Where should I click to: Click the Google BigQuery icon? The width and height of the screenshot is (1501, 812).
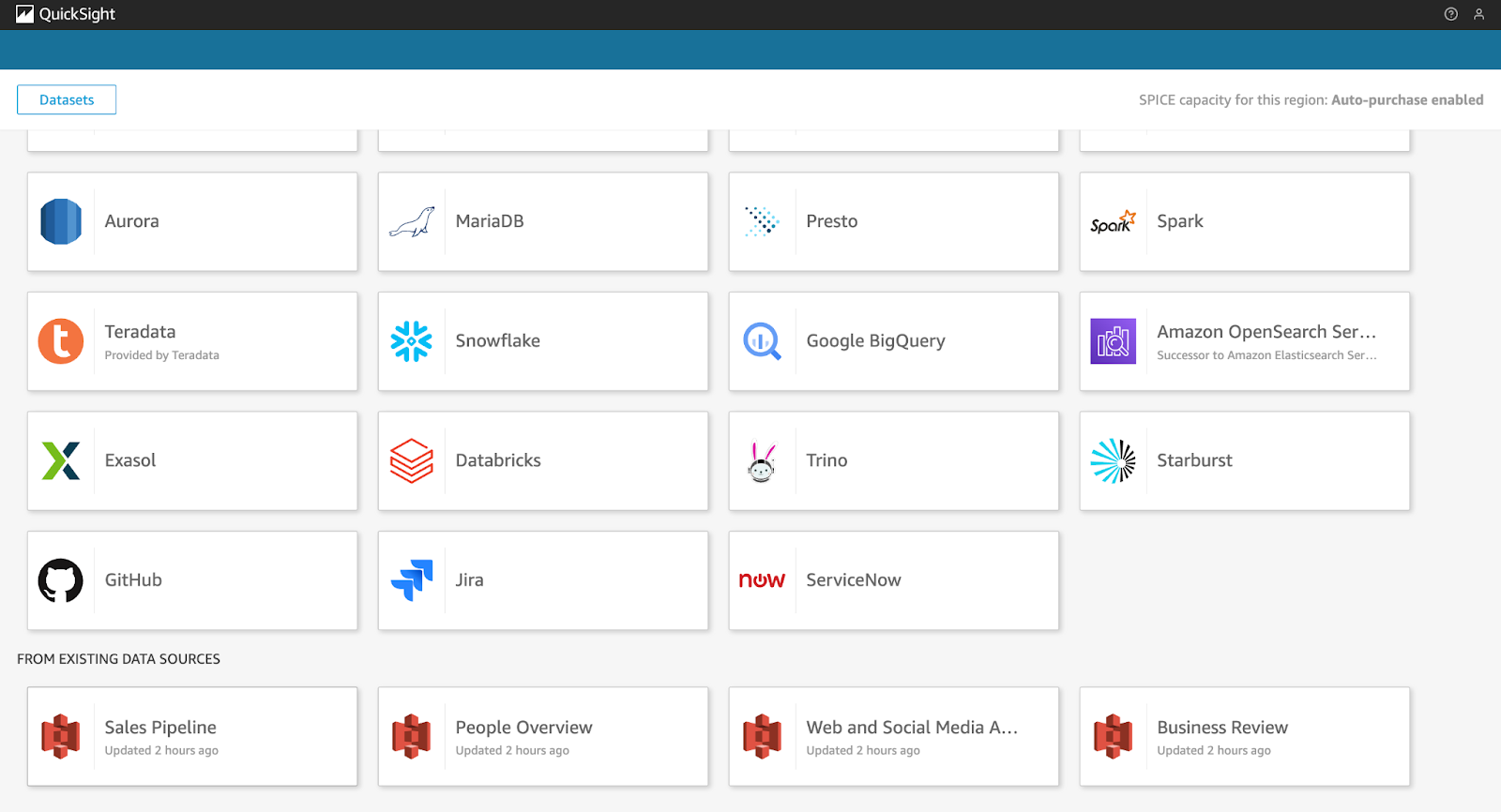point(762,341)
